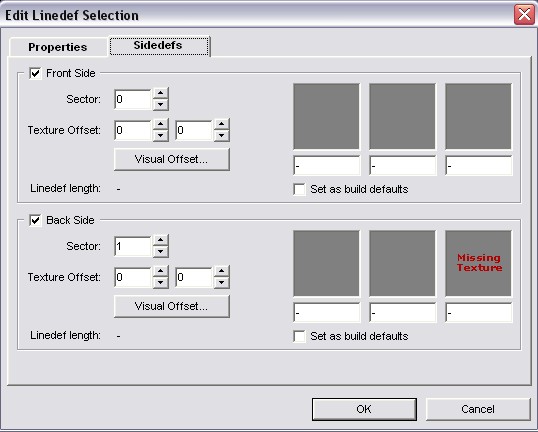Increase Back Side texture Y offset
This screenshot has width=538, height=432.
point(222,271)
